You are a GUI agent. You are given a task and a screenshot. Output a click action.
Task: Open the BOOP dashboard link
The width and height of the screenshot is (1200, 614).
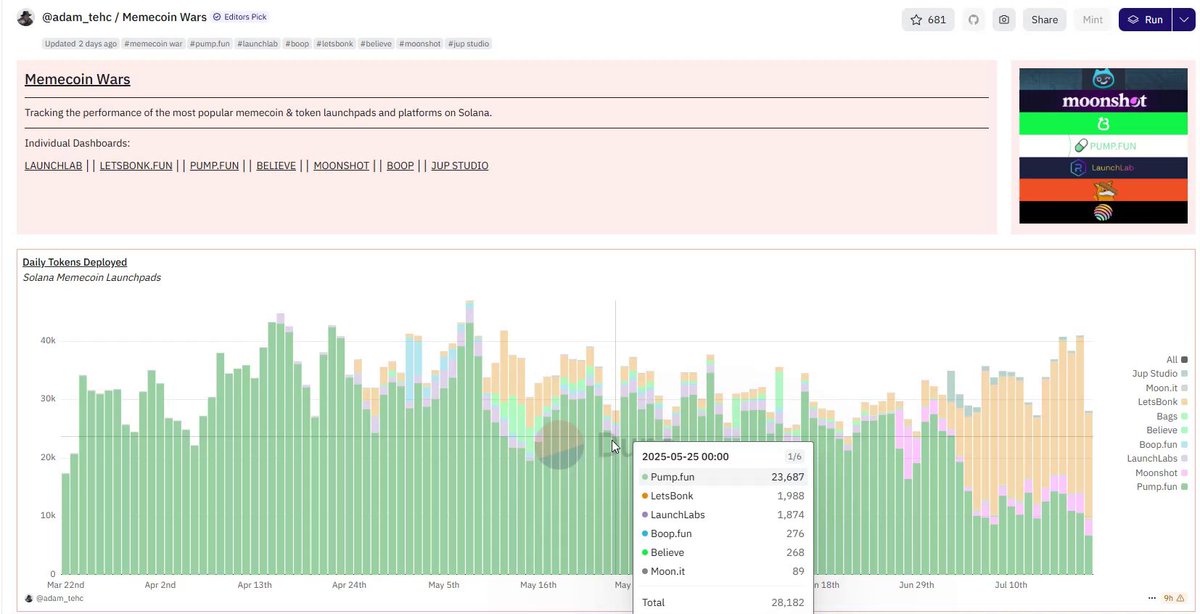pyautogui.click(x=400, y=166)
